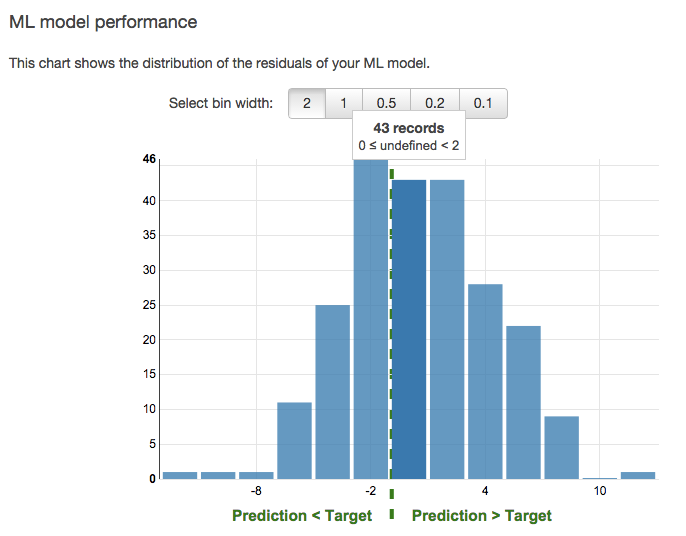Choose the 0.1 bin width button
The image size is (686, 536).
pos(483,103)
